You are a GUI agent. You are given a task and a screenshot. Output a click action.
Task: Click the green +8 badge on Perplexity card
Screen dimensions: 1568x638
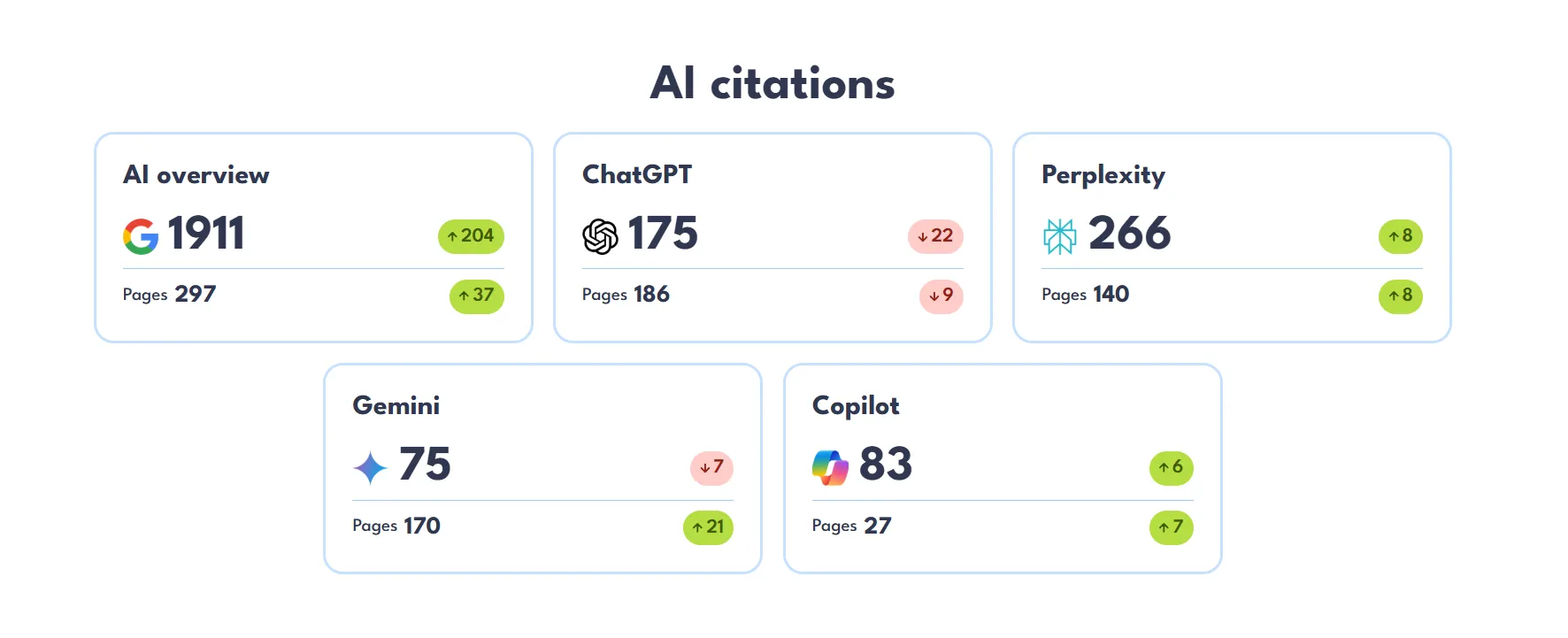[1401, 236]
